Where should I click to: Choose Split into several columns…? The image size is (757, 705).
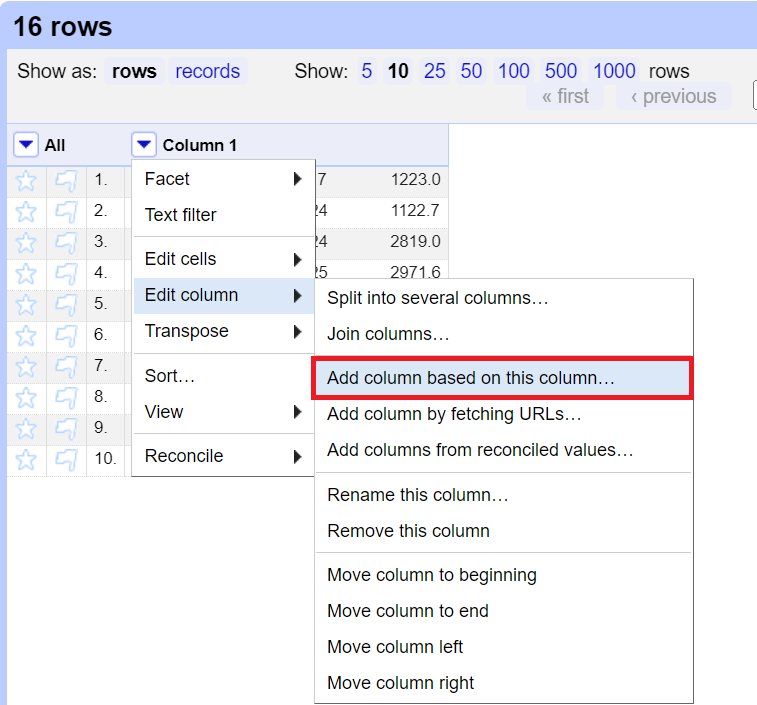[x=504, y=298]
